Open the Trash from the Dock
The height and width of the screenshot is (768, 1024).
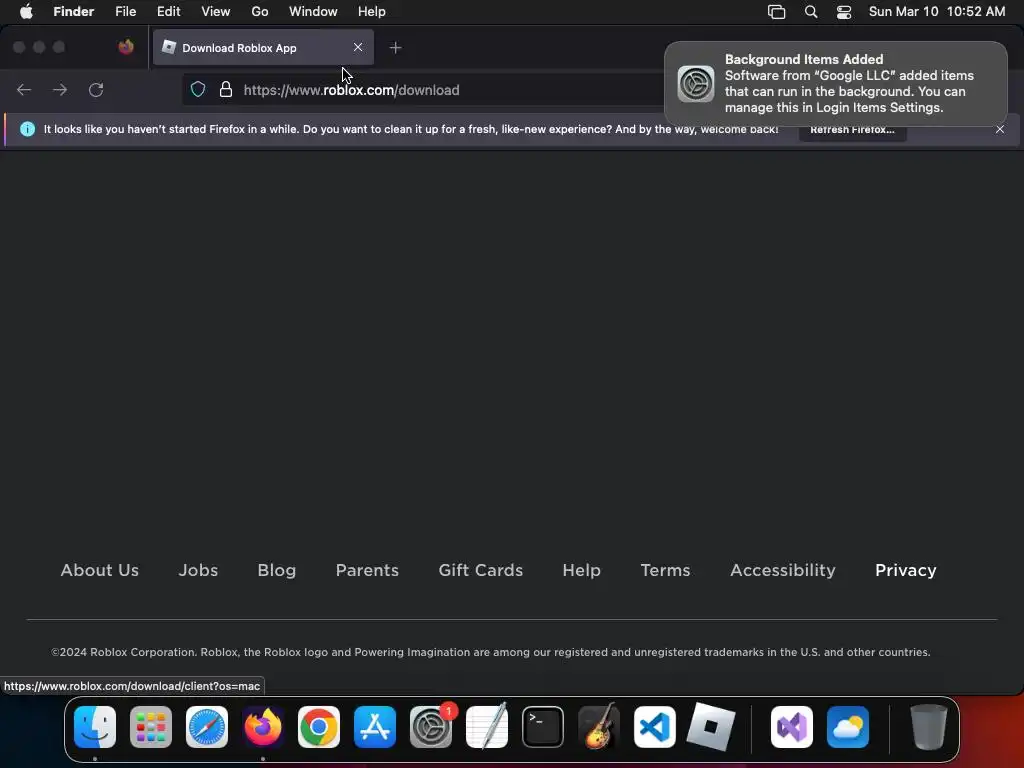point(928,727)
